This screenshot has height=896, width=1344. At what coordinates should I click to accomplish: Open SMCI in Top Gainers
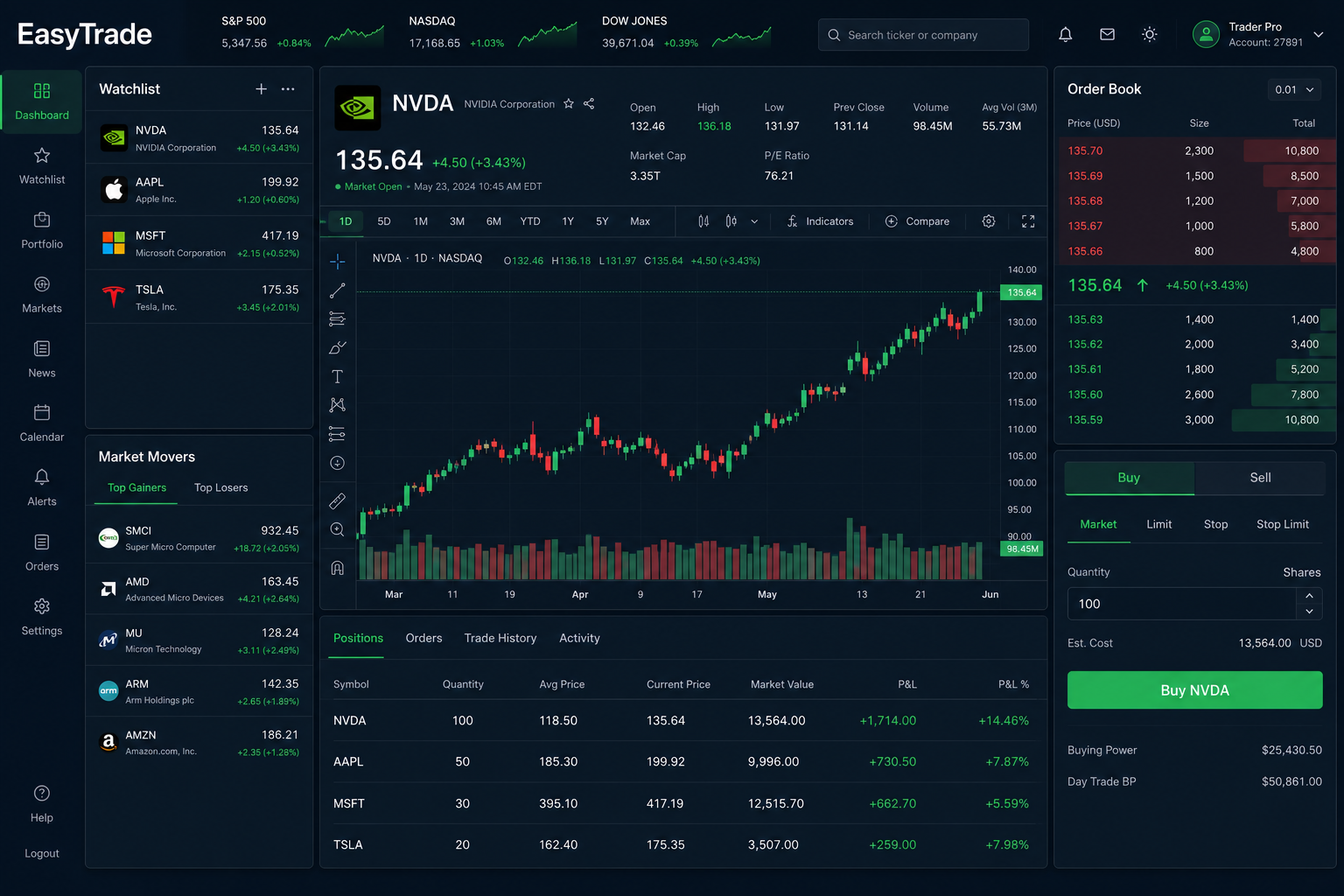[199, 538]
